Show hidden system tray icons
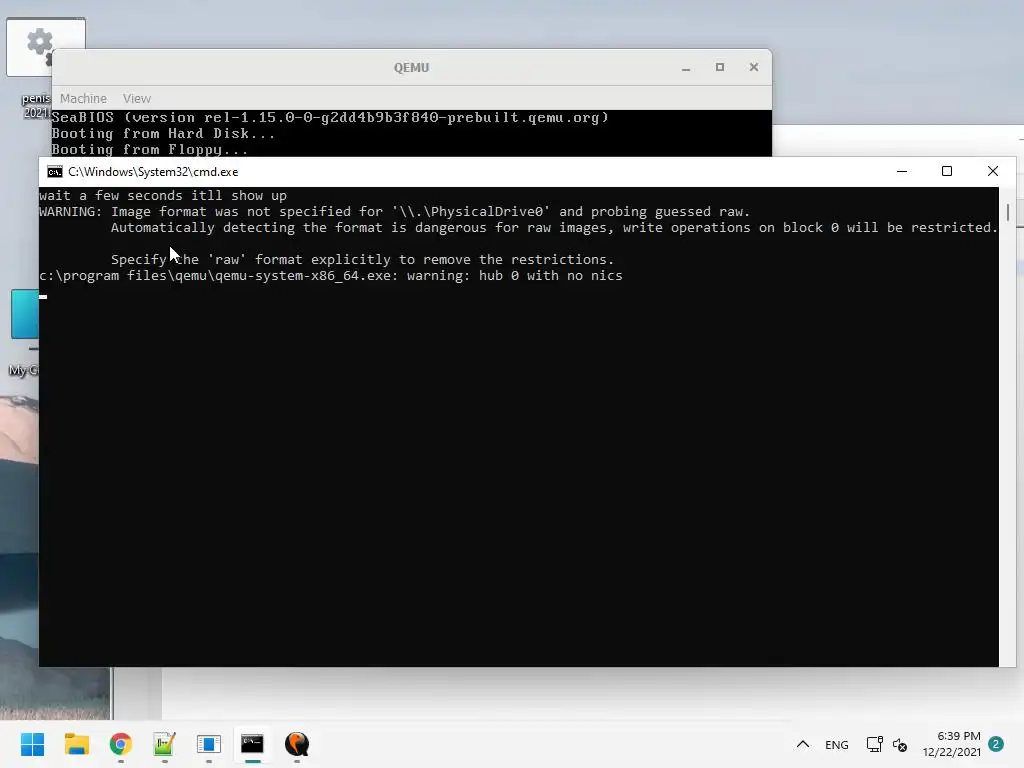The image size is (1024, 768). (x=803, y=744)
